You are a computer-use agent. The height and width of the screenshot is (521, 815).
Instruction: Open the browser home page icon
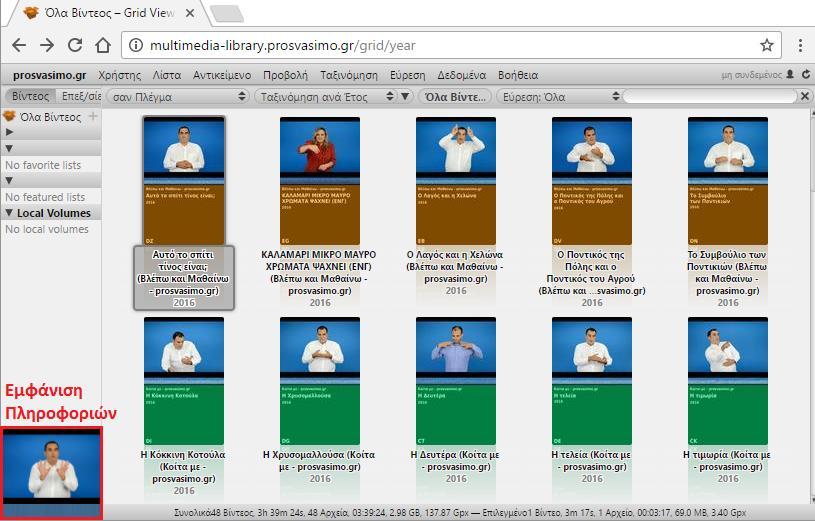103,45
